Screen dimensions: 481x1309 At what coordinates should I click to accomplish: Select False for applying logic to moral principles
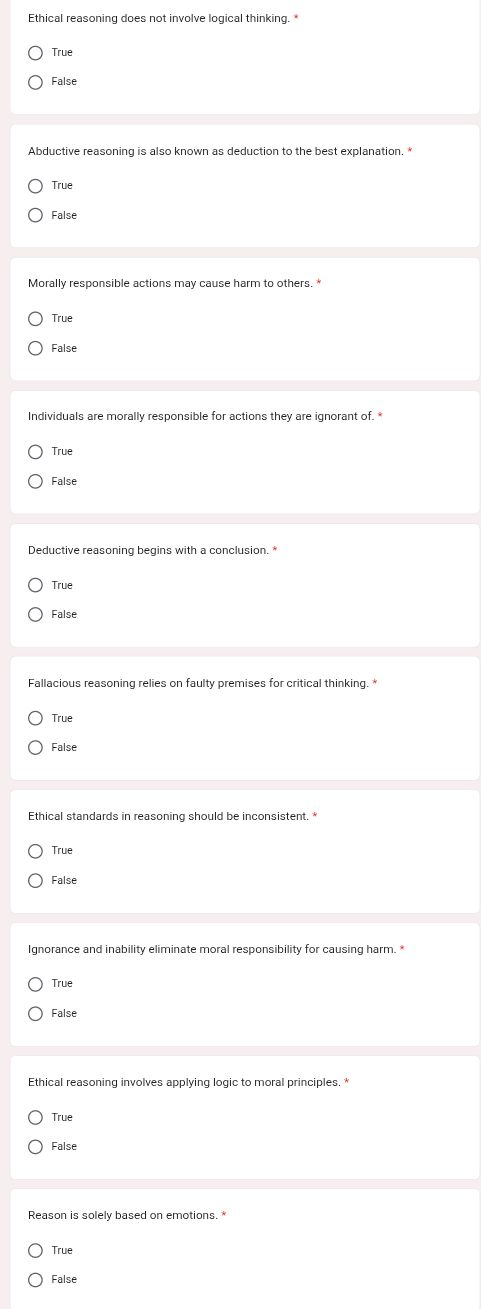tap(35, 1146)
